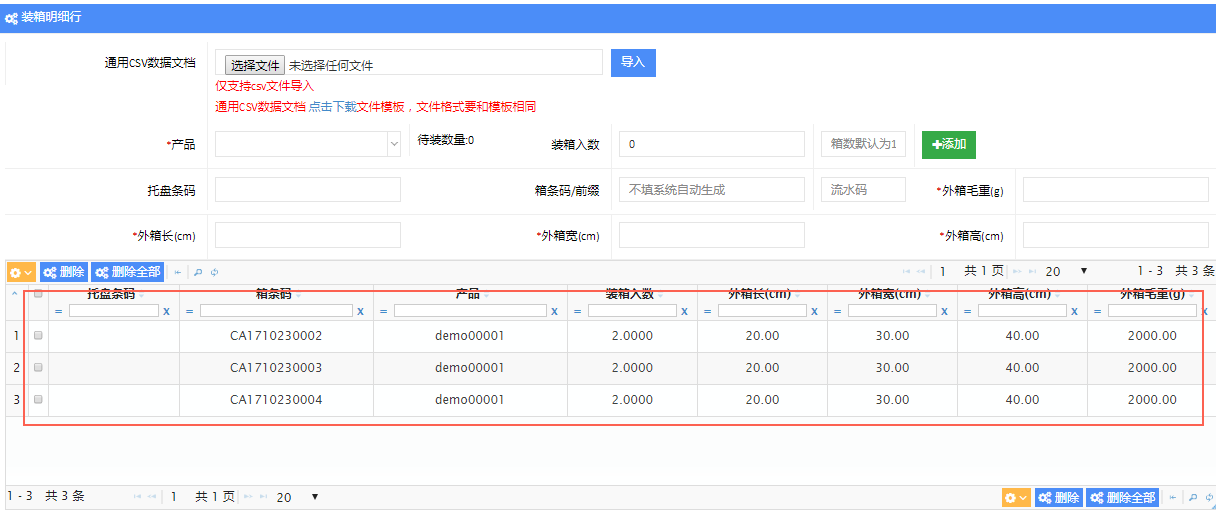Open the = operator for 装箱入数 filter
The height and width of the screenshot is (515, 1216).
click(577, 312)
